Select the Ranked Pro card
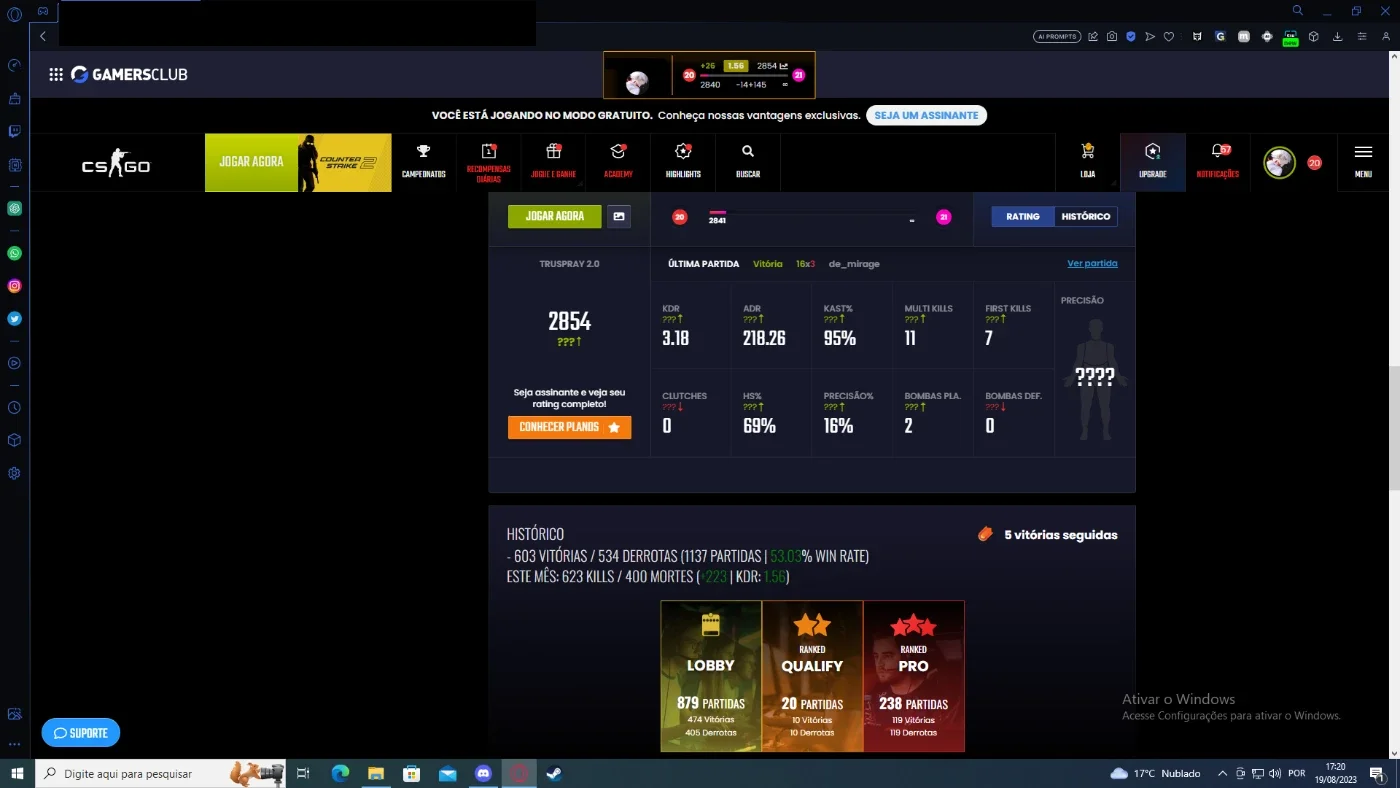The height and width of the screenshot is (788, 1400). 913,676
